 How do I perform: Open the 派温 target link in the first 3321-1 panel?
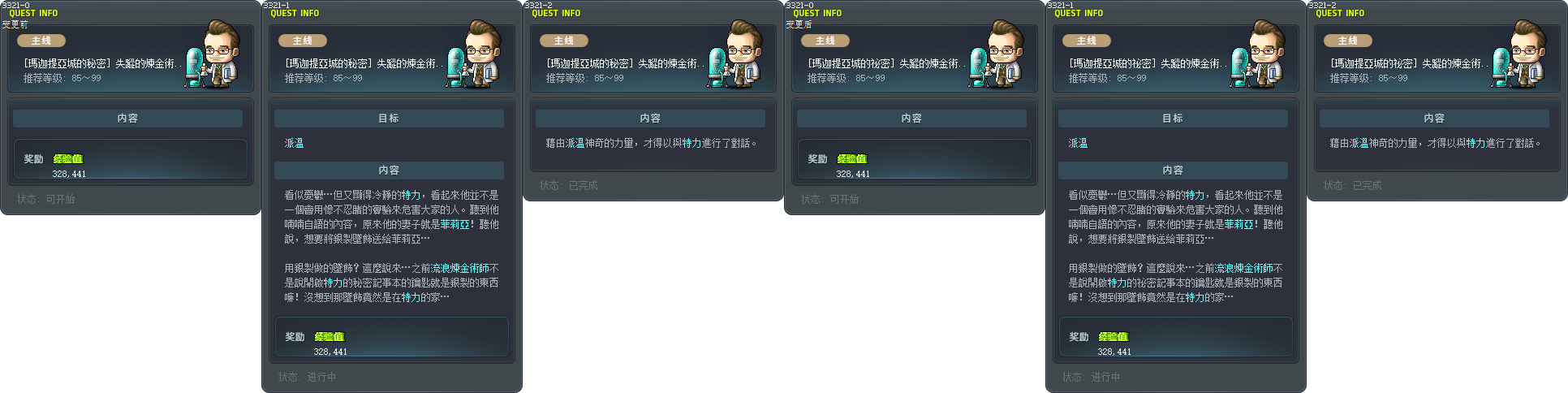click(x=294, y=143)
